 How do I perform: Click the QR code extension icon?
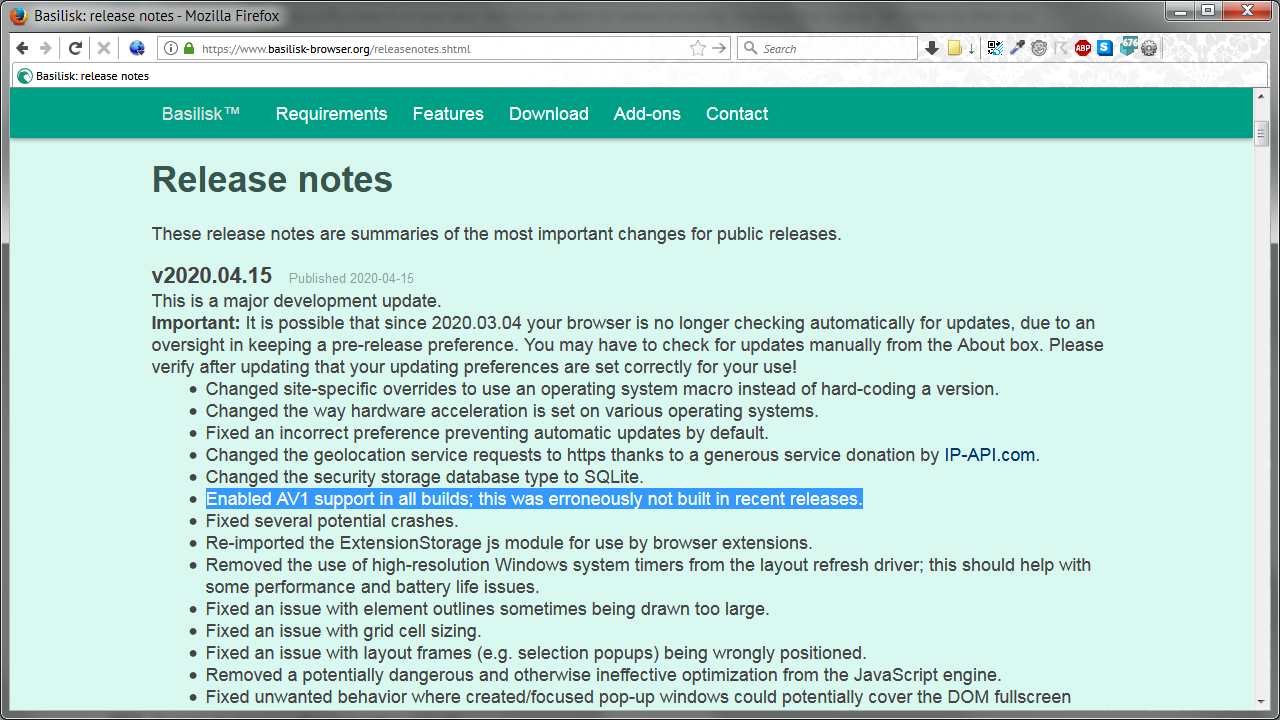click(x=995, y=48)
